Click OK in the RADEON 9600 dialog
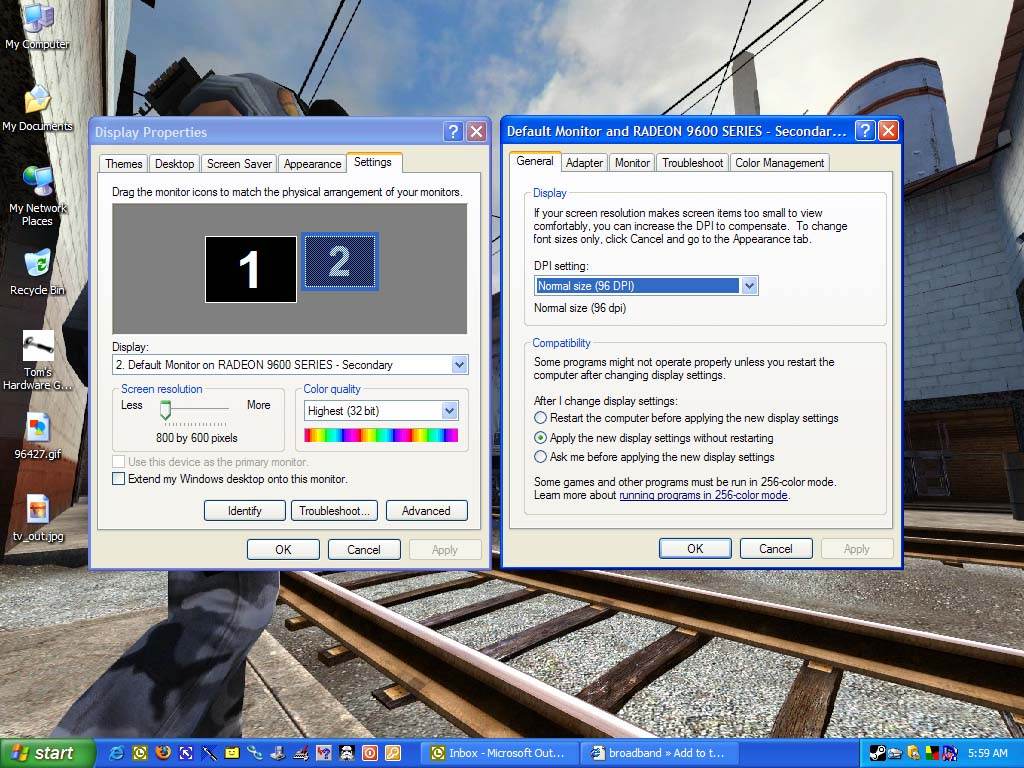The image size is (1024, 768). (695, 549)
